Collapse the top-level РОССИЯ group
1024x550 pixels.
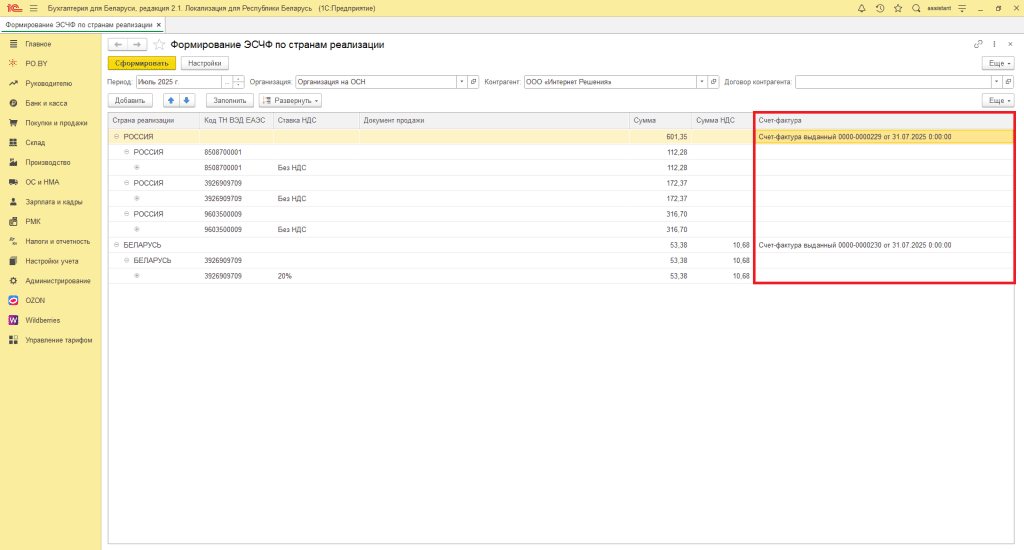click(116, 136)
